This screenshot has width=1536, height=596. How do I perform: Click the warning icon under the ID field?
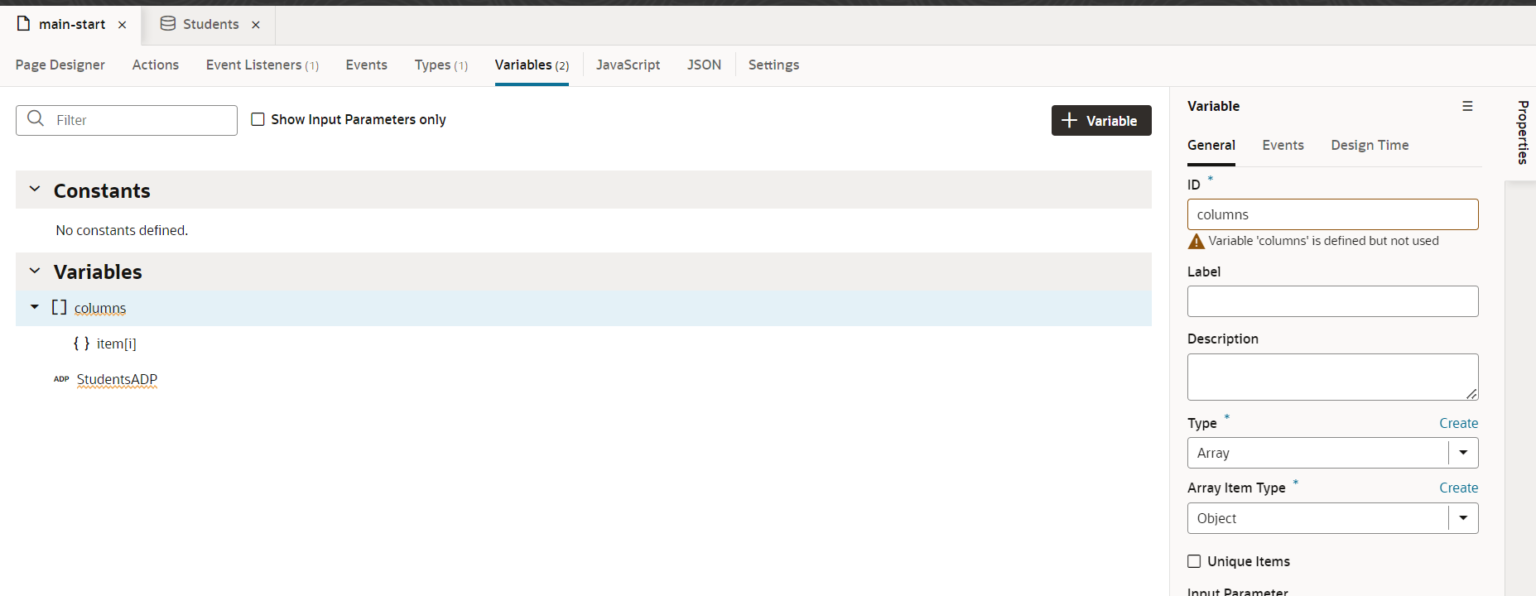1196,240
